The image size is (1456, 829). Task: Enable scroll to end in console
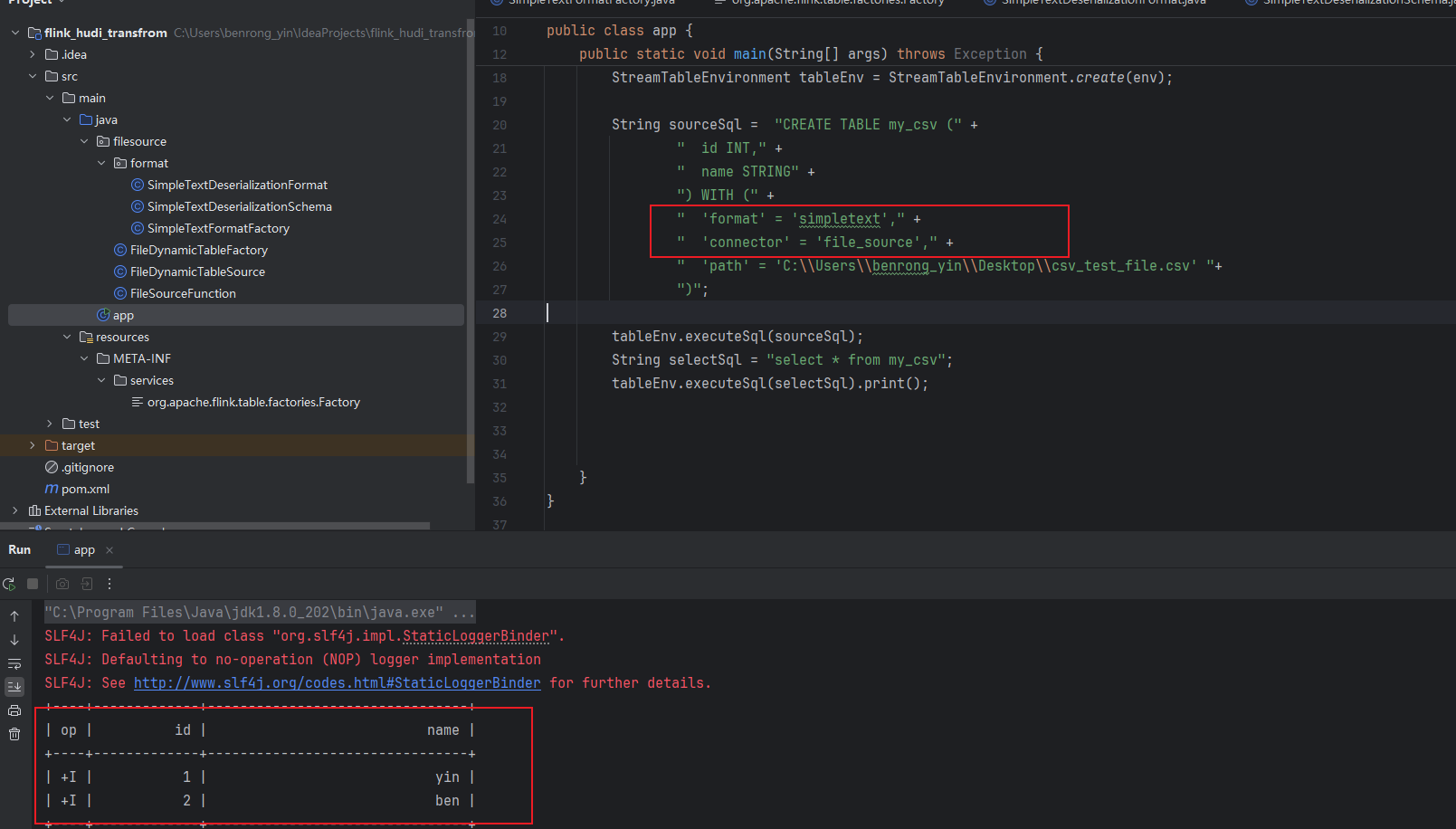(14, 686)
